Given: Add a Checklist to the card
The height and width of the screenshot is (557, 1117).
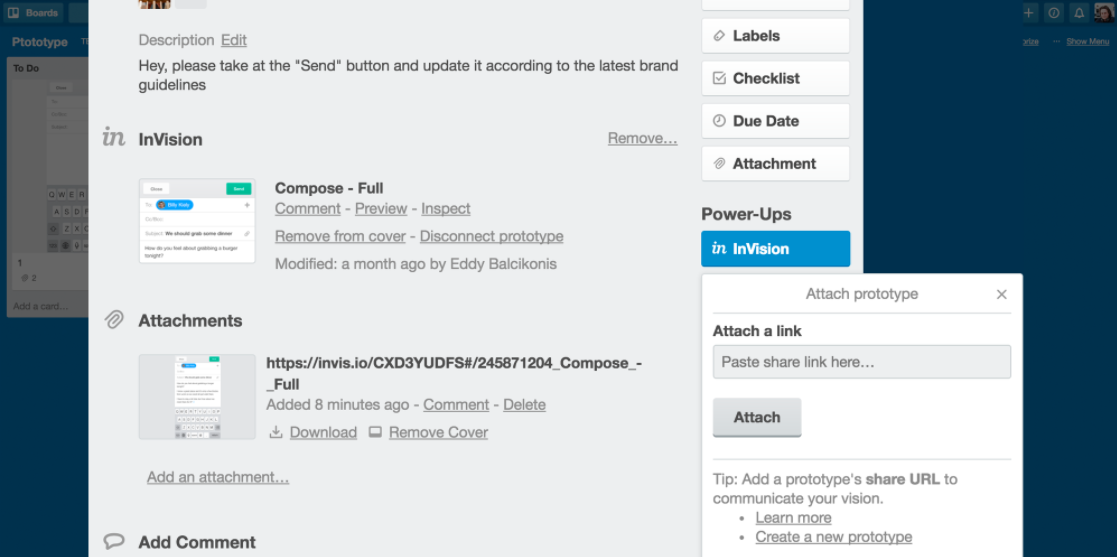Looking at the screenshot, I should (775, 78).
